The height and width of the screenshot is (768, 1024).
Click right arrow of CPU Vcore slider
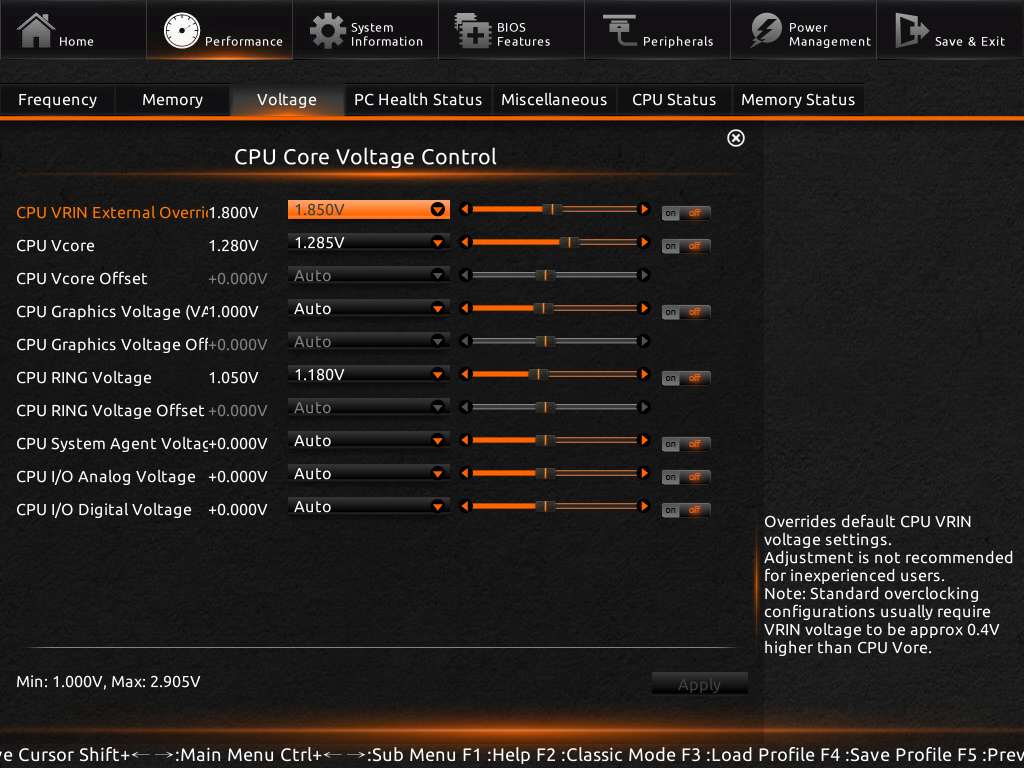point(645,243)
